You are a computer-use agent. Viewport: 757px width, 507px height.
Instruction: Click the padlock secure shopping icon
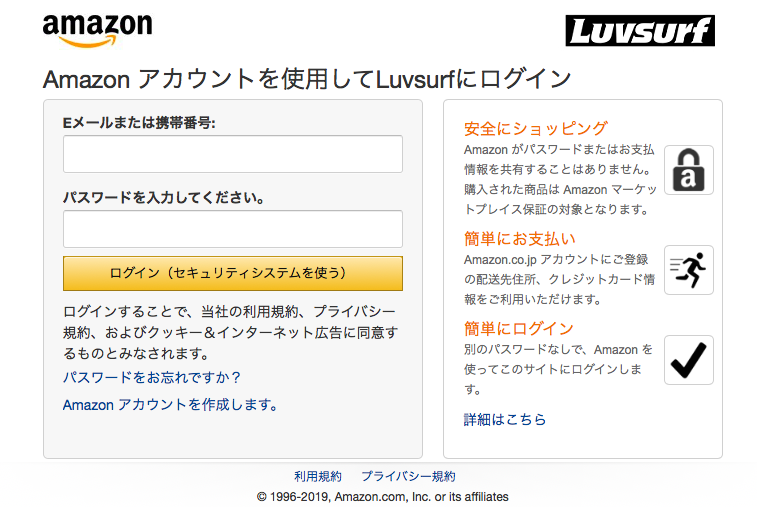(x=688, y=170)
